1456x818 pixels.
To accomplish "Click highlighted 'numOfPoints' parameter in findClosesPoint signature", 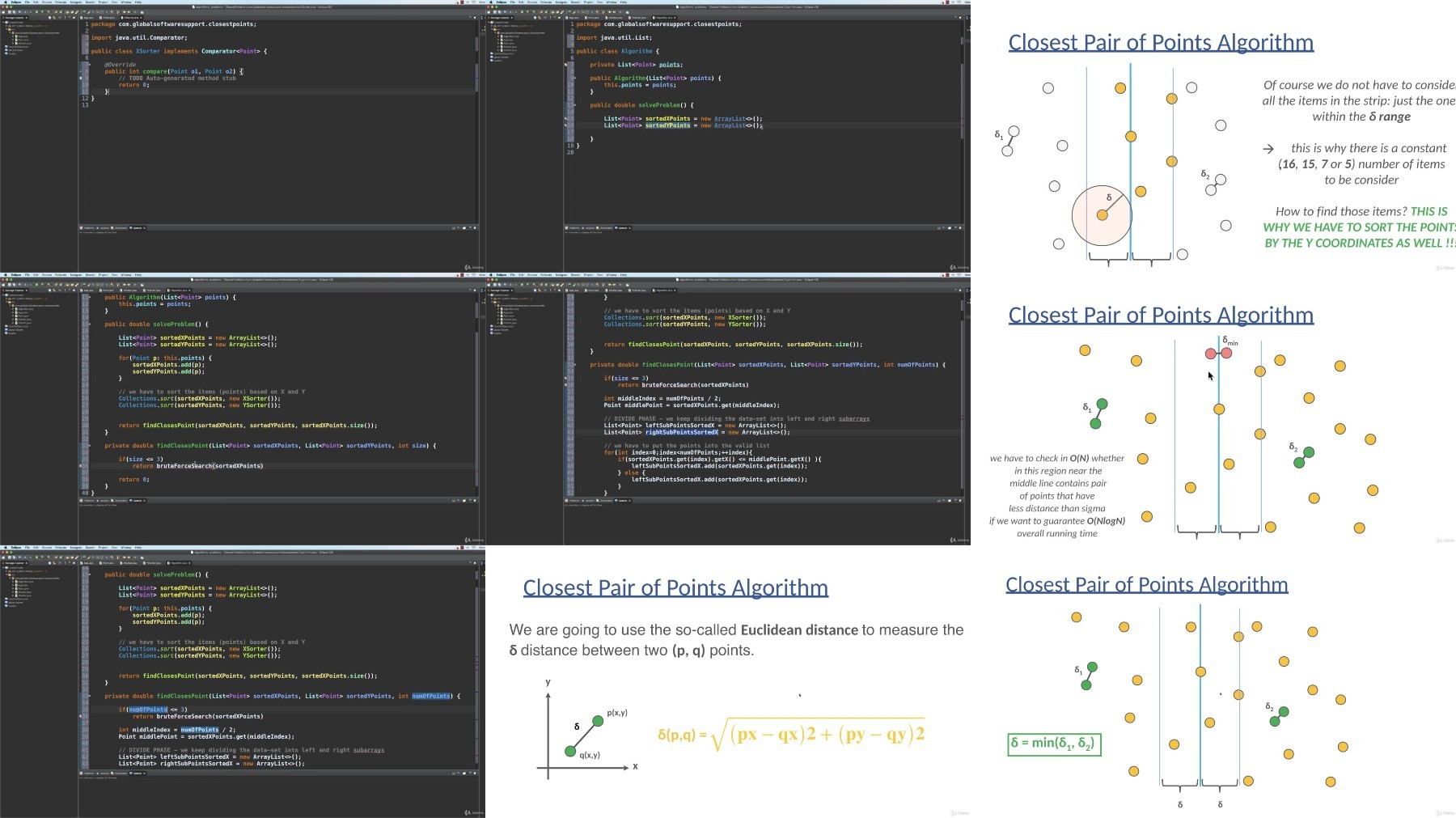I will point(431,696).
